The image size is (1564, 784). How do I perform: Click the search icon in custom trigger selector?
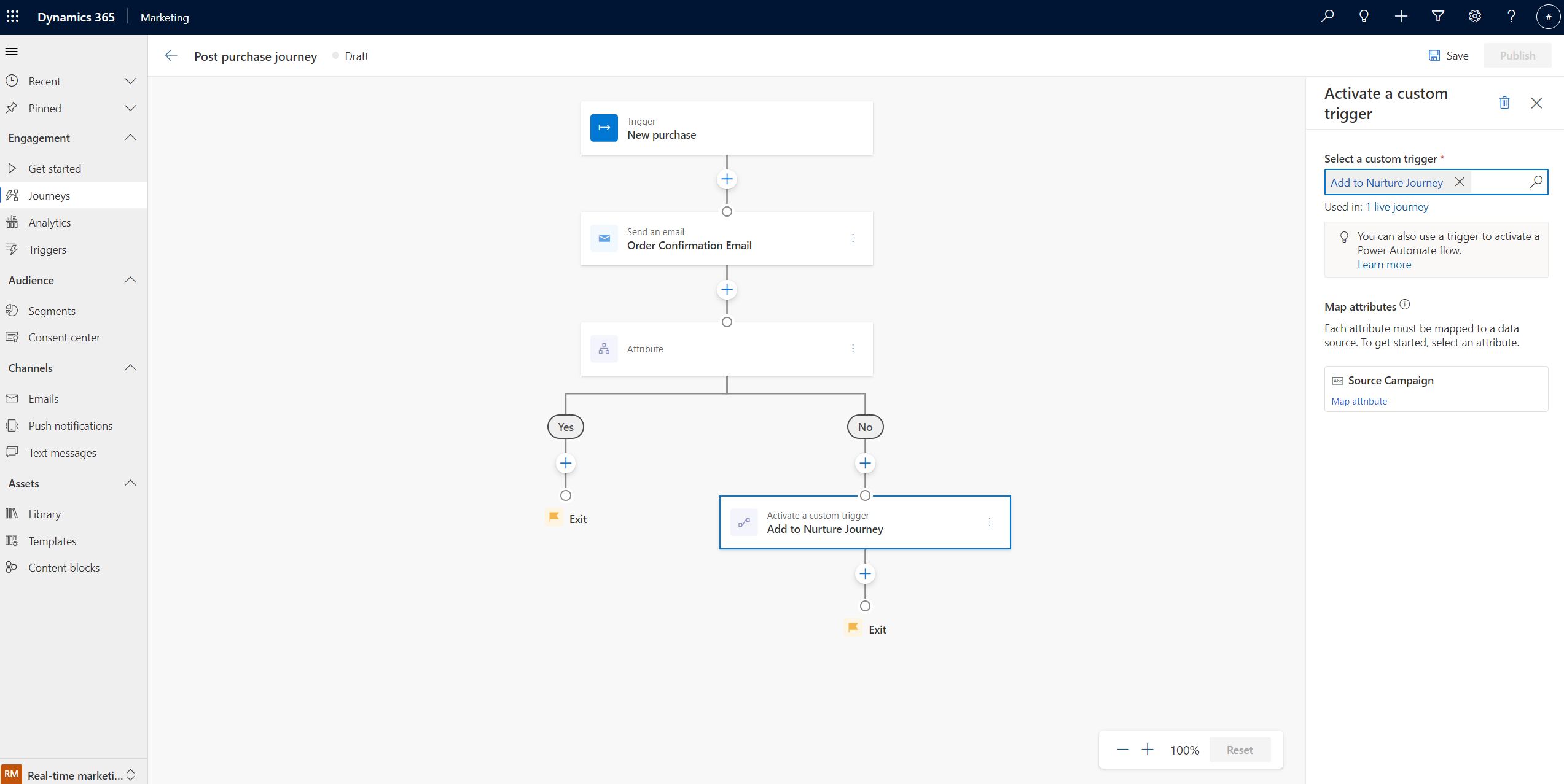coord(1535,182)
